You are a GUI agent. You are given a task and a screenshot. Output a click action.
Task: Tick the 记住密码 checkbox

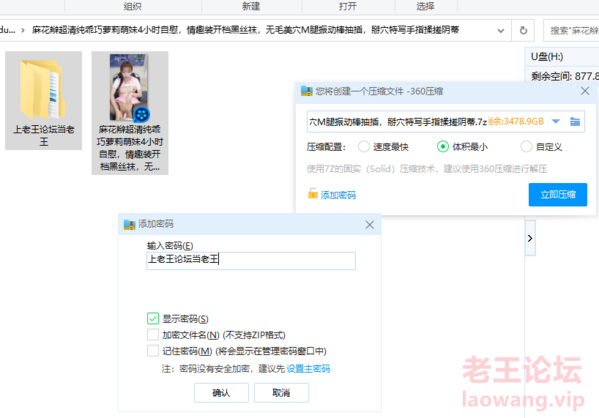point(153,351)
